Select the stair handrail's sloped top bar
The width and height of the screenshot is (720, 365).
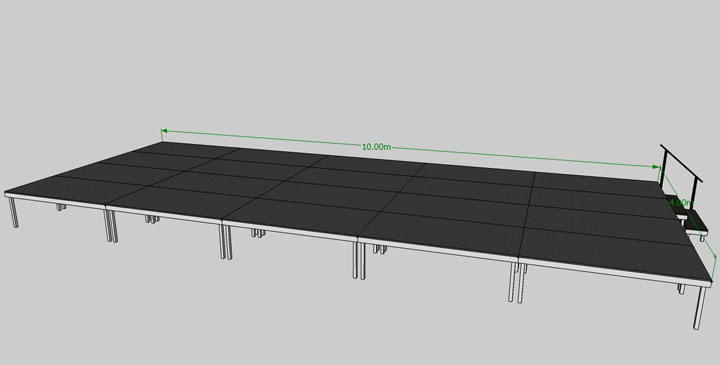click(681, 163)
